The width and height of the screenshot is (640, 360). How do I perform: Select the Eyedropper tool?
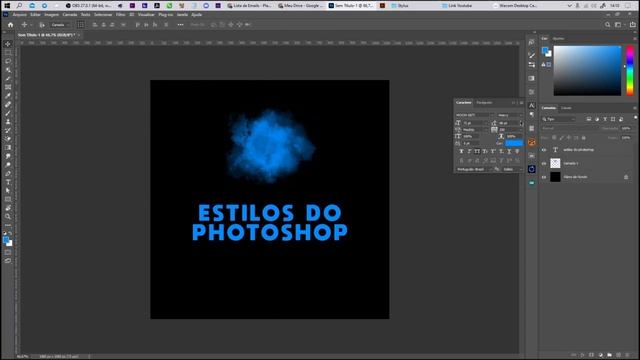(x=8, y=96)
